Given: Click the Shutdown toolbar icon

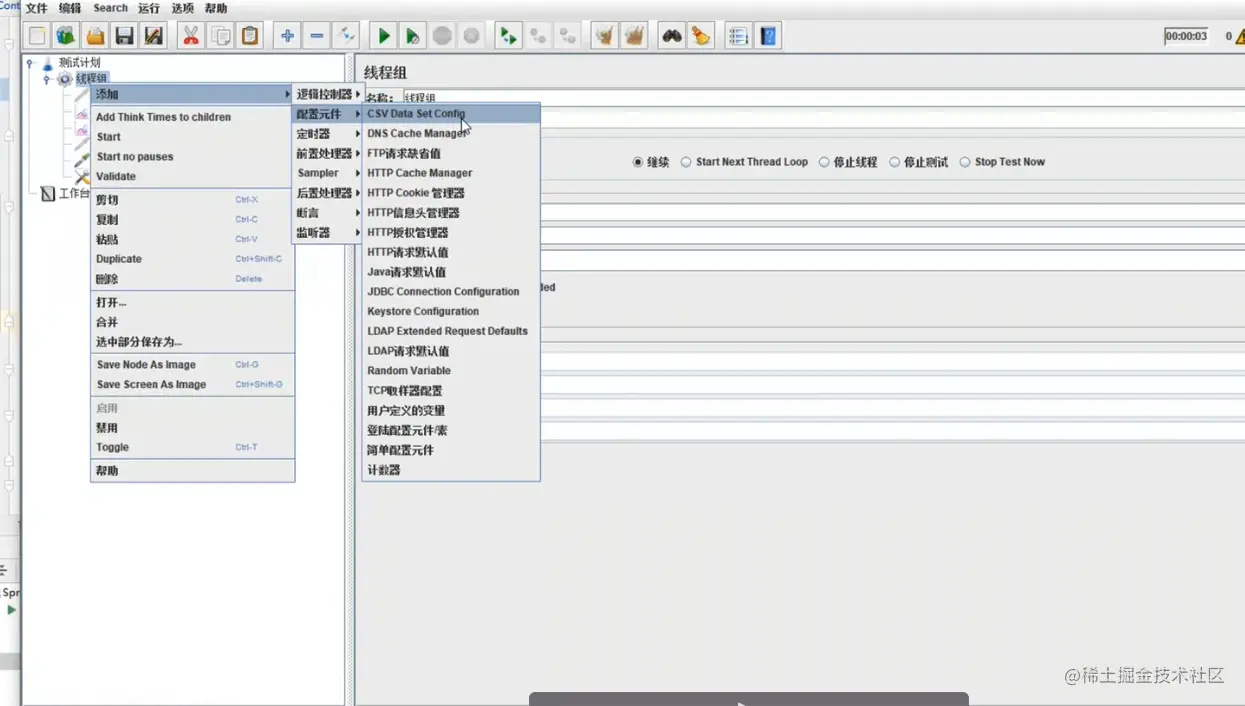Looking at the screenshot, I should coord(471,36).
